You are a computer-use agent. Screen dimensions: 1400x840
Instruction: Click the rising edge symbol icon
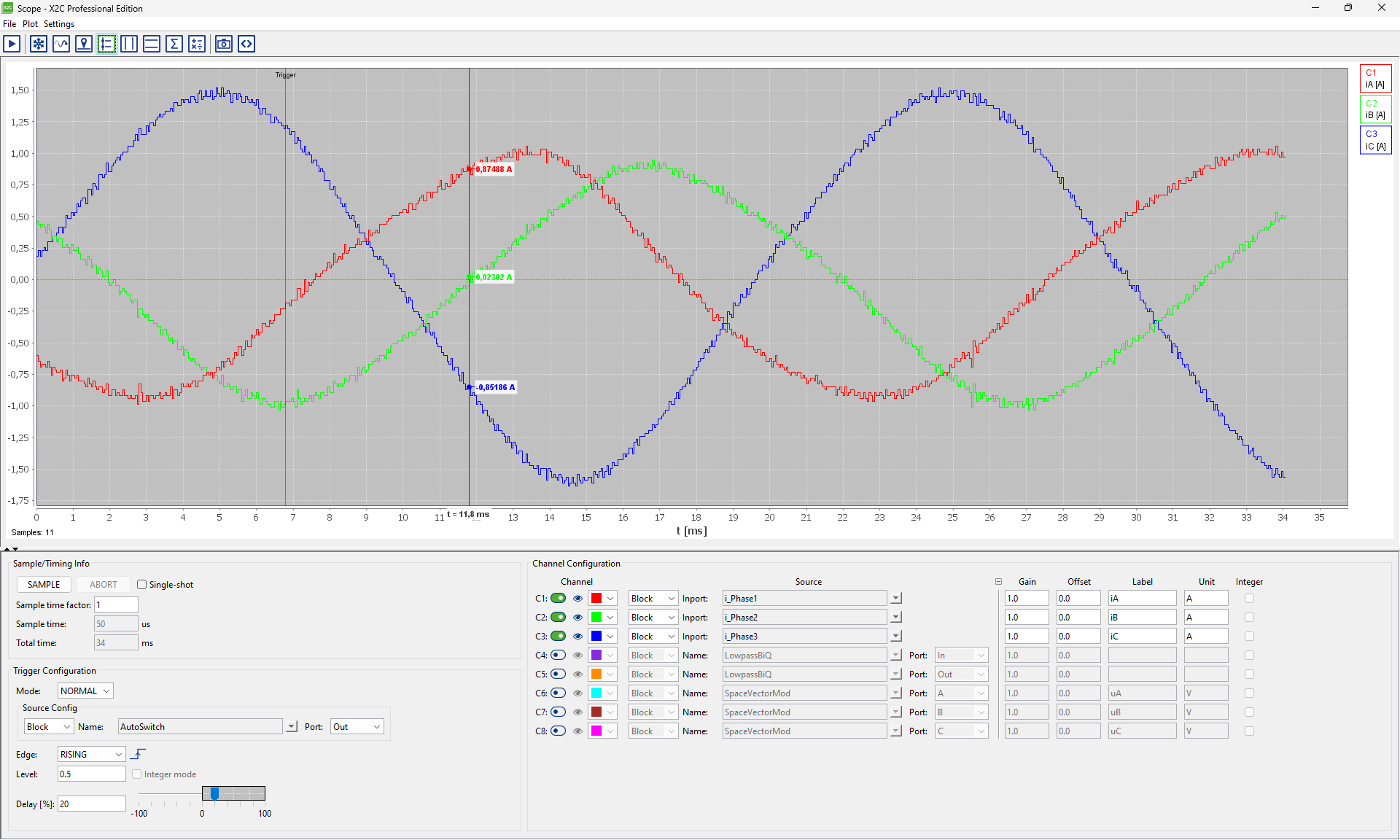pos(138,754)
